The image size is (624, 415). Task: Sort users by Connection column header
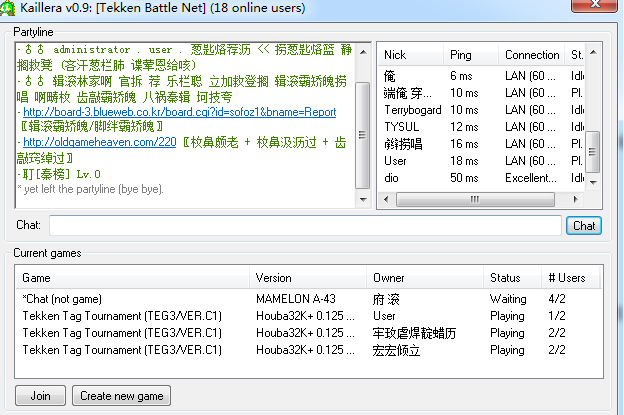pos(532,55)
